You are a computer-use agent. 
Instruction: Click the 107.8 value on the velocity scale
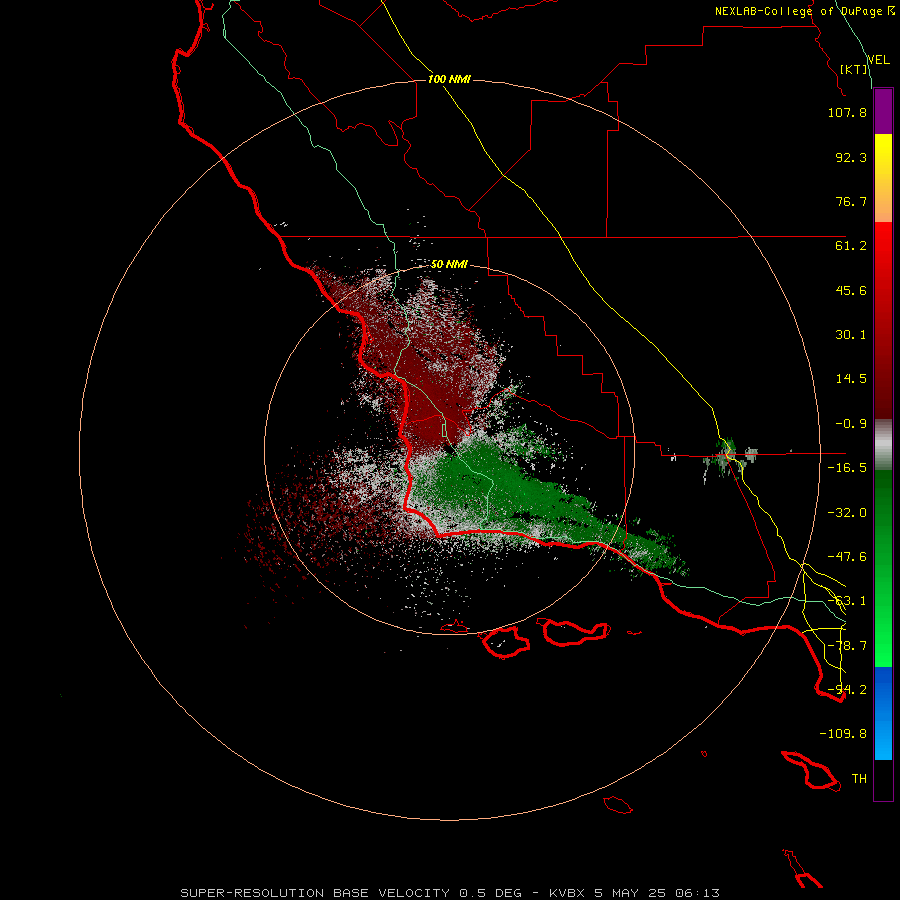click(847, 113)
